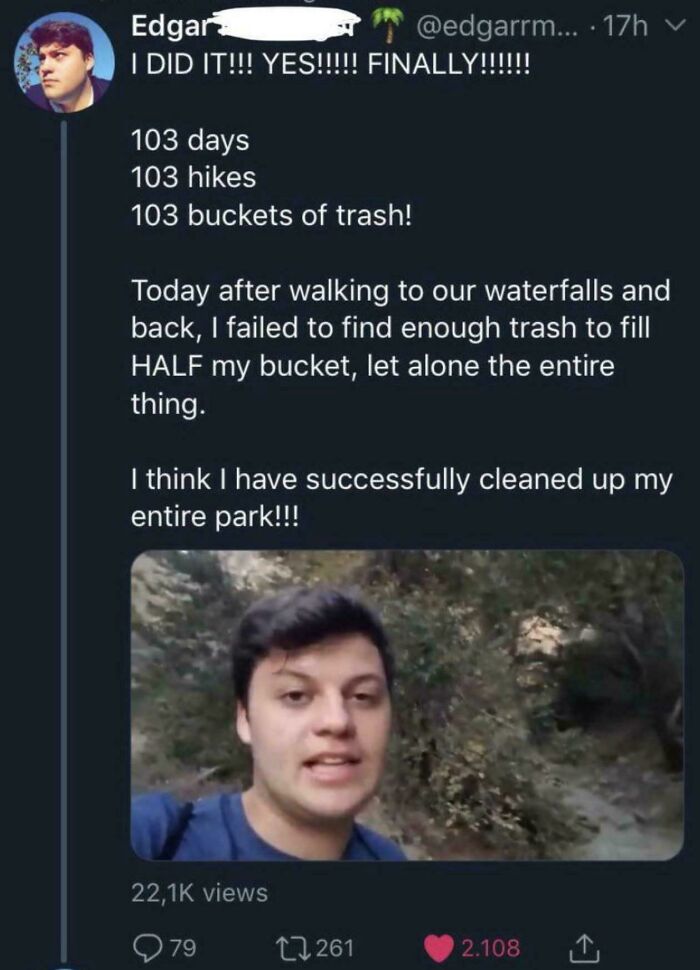
Task: Click the 'I DID IT!!!' tweet text
Action: click(332, 61)
